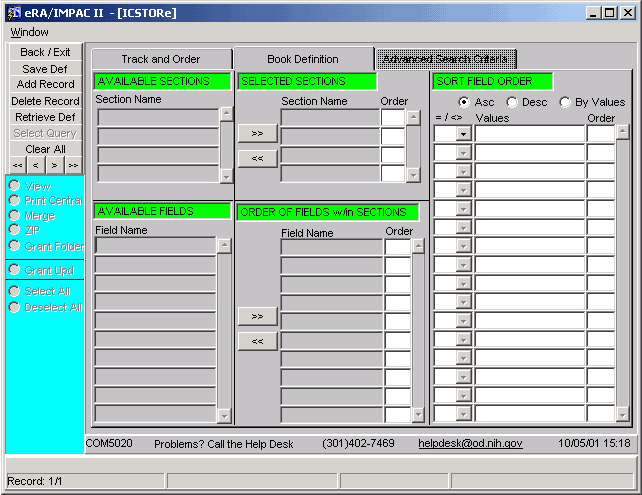
Task: Move section to Selected Sections with >> button
Action: [258, 133]
